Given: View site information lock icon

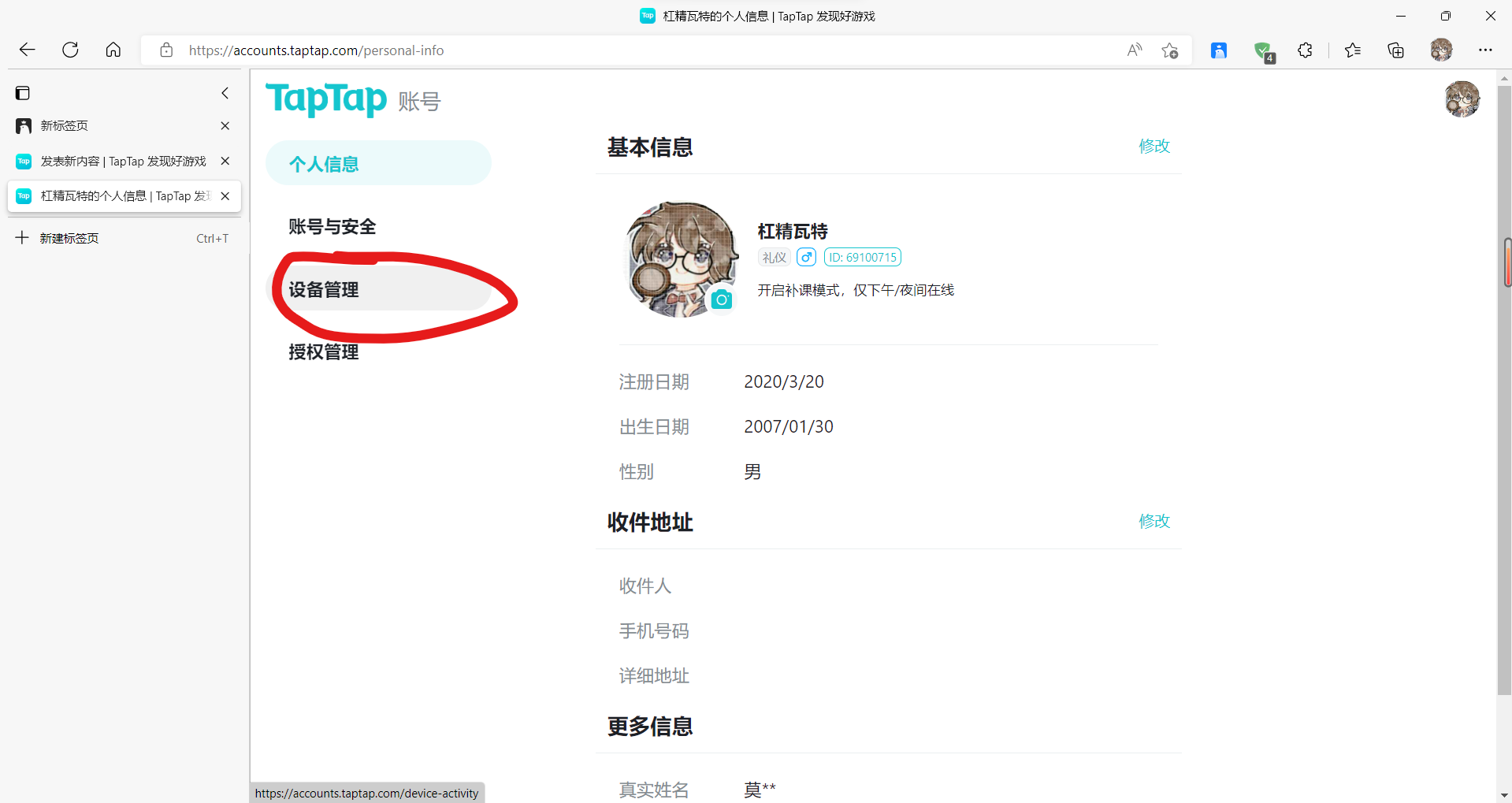Looking at the screenshot, I should click(x=166, y=50).
